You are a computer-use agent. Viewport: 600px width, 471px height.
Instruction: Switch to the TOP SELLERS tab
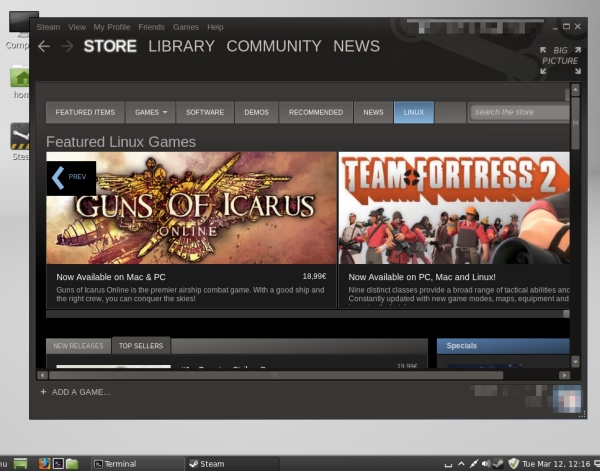click(x=141, y=346)
